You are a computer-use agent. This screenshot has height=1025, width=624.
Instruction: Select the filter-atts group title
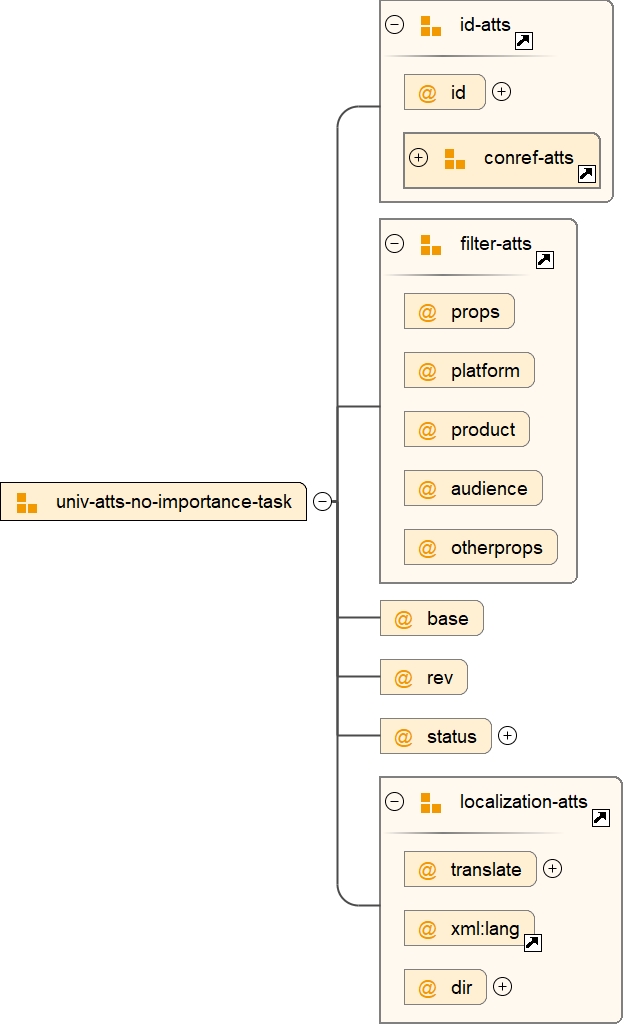[495, 244]
